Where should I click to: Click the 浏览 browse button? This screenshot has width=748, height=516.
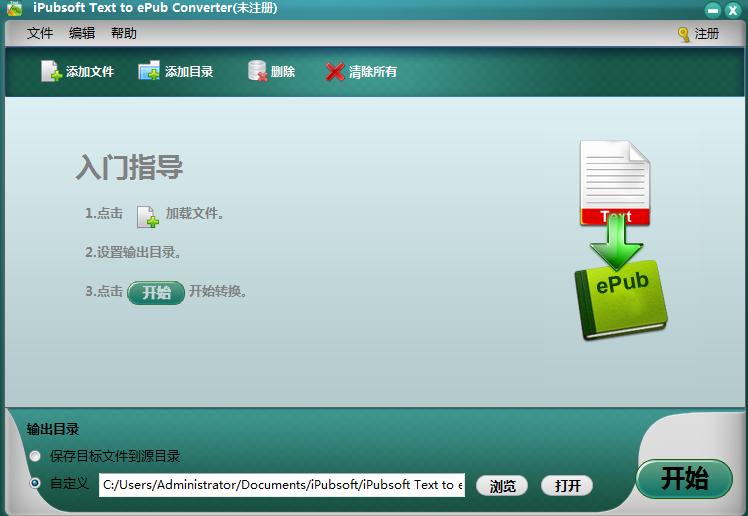click(x=502, y=486)
